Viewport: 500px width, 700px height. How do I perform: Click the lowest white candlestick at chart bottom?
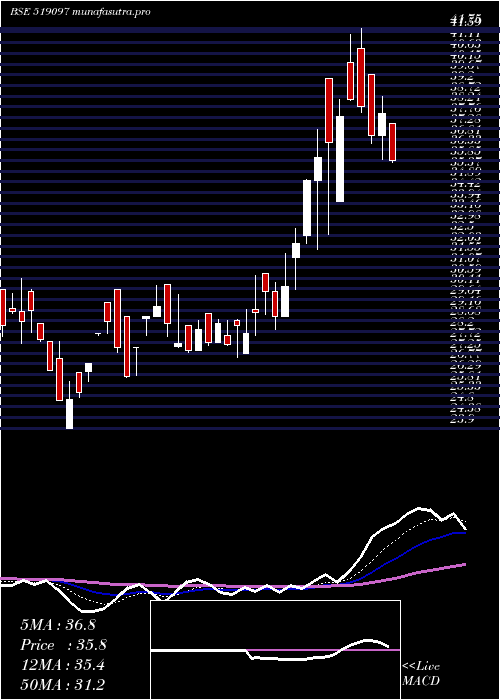70,414
